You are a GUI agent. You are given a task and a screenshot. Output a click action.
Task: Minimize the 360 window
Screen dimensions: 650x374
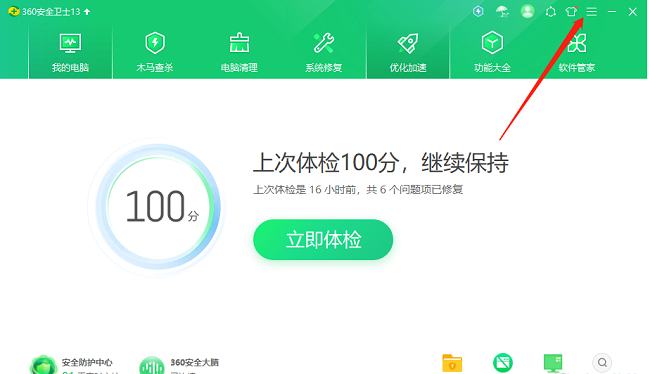[x=612, y=12]
